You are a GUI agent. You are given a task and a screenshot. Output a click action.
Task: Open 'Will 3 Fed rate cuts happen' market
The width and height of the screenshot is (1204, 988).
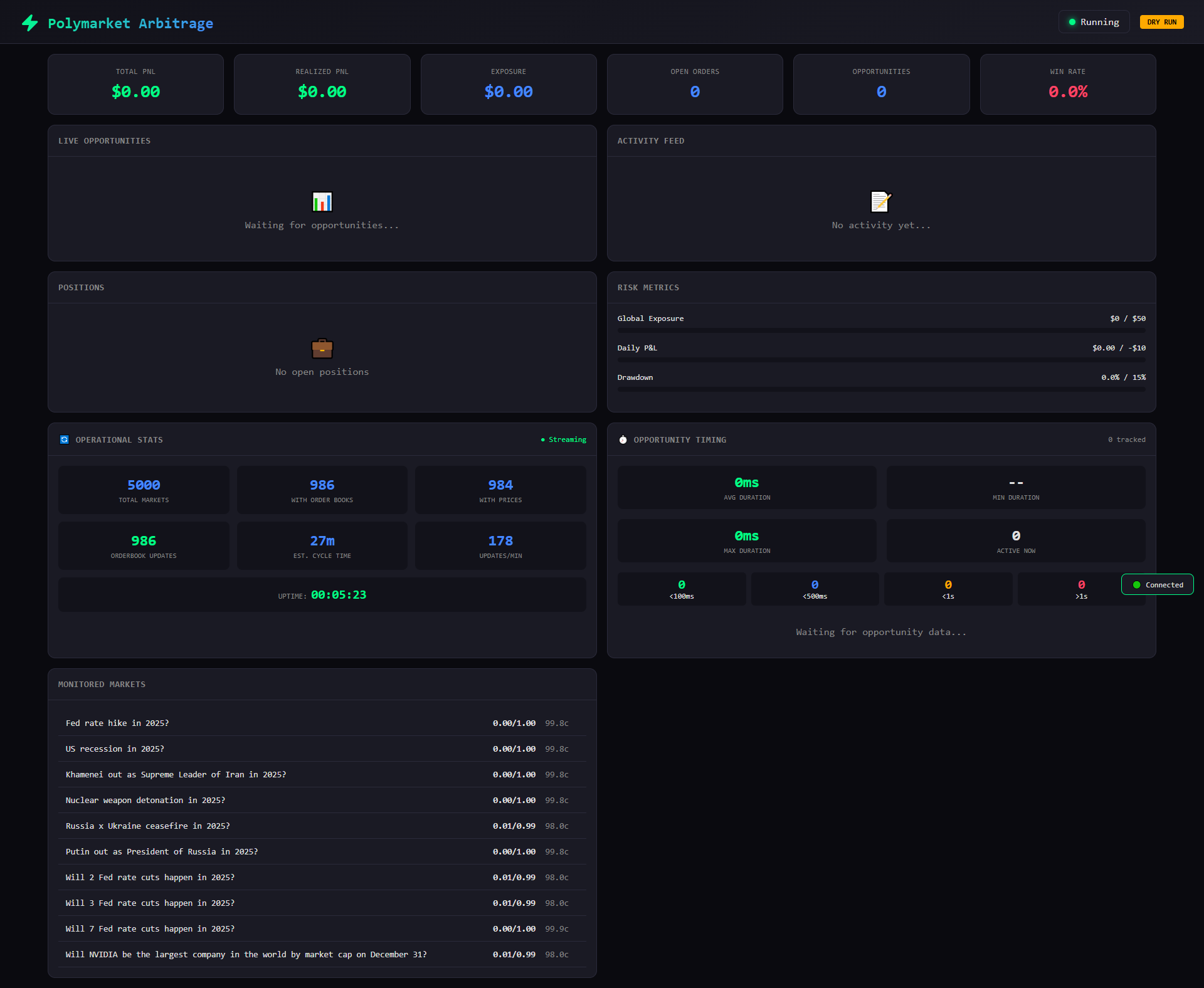(x=322, y=903)
